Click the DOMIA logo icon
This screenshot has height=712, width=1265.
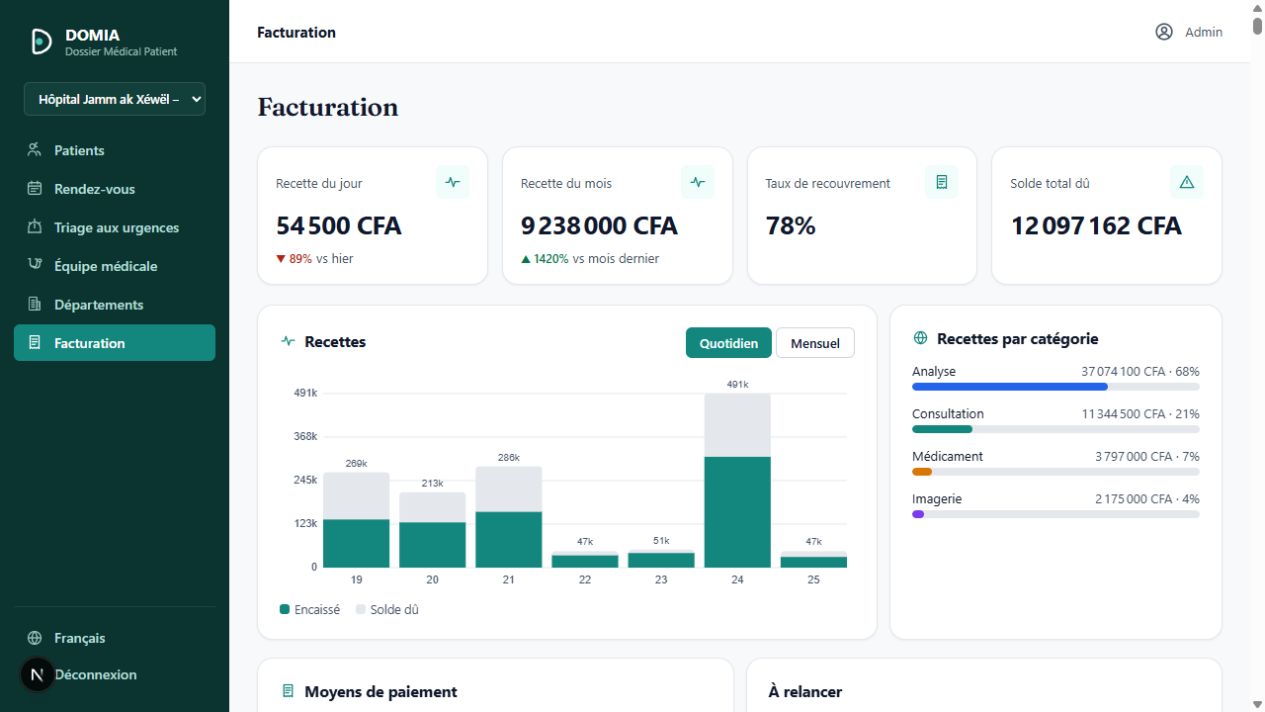[x=41, y=41]
